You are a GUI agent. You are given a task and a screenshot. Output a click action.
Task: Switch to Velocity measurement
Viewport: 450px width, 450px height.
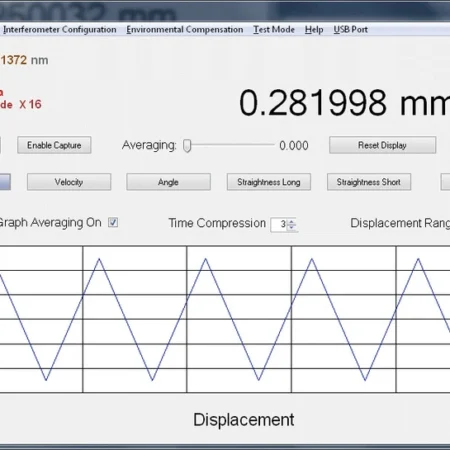tap(69, 182)
